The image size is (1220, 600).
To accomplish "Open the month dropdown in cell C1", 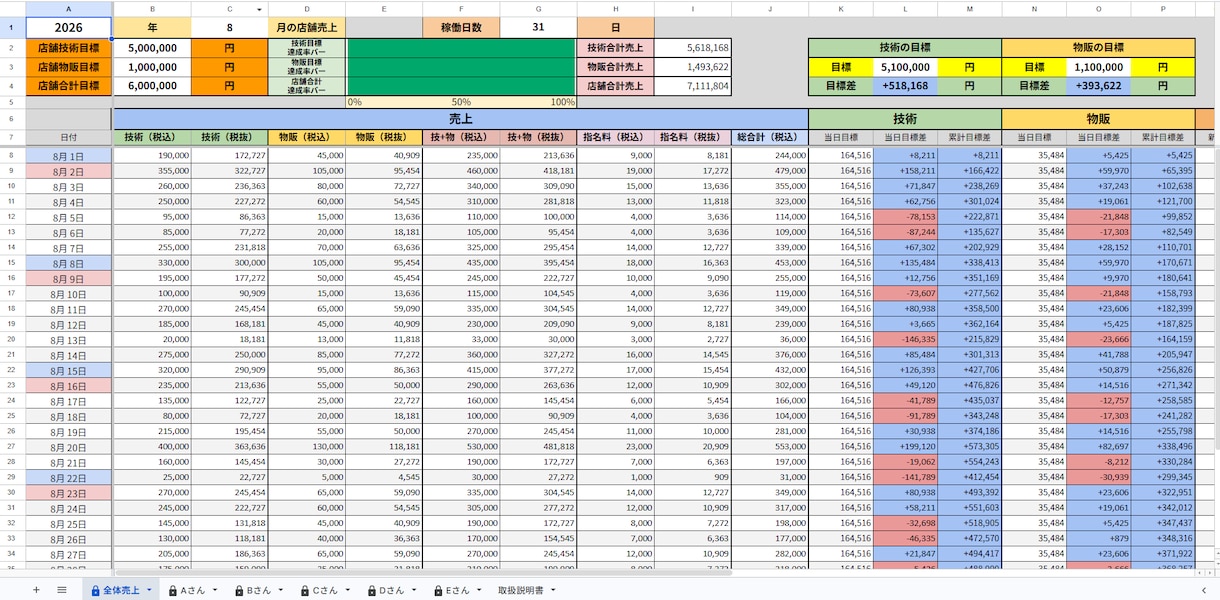I will [x=260, y=9].
